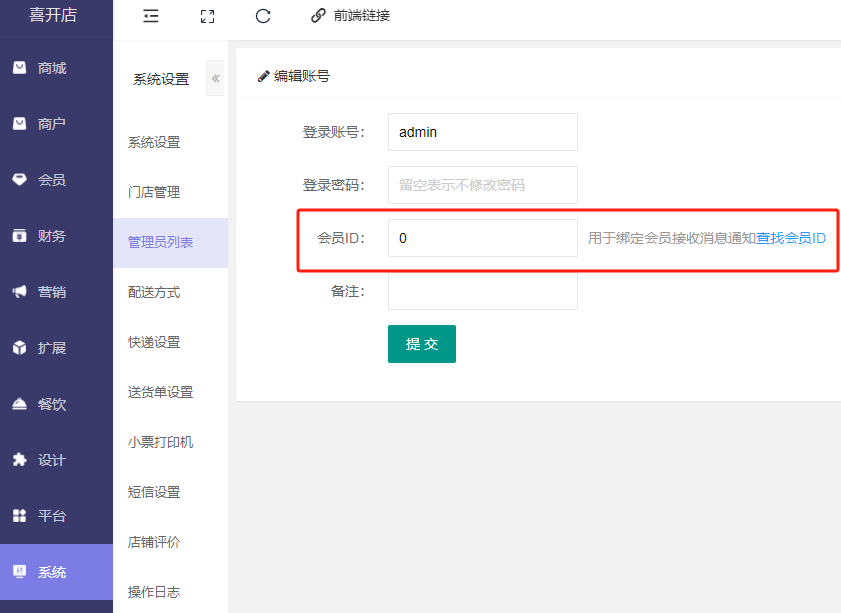Viewport: 841px width, 613px height.
Task: Click the 登录密码 field label
Action: coord(334,185)
